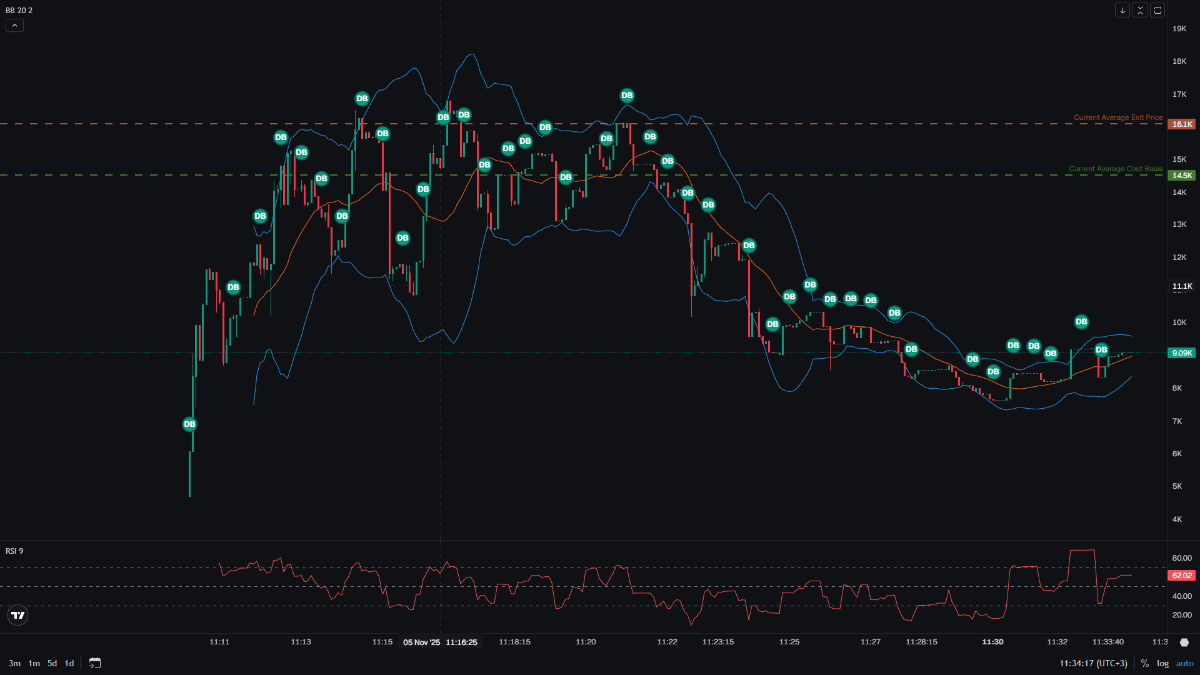Image resolution: width=1200 pixels, height=675 pixels.
Task: Click the TradingView logo
Action: coord(17,615)
